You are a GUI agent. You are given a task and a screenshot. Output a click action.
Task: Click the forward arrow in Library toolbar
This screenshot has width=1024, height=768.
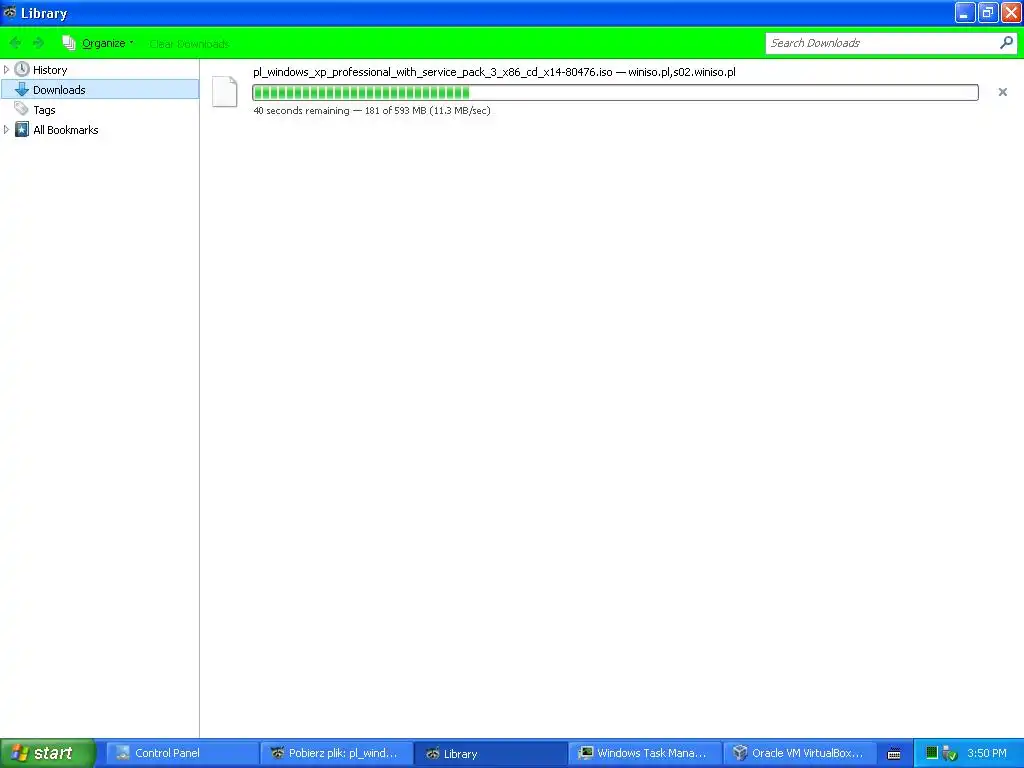[38, 43]
